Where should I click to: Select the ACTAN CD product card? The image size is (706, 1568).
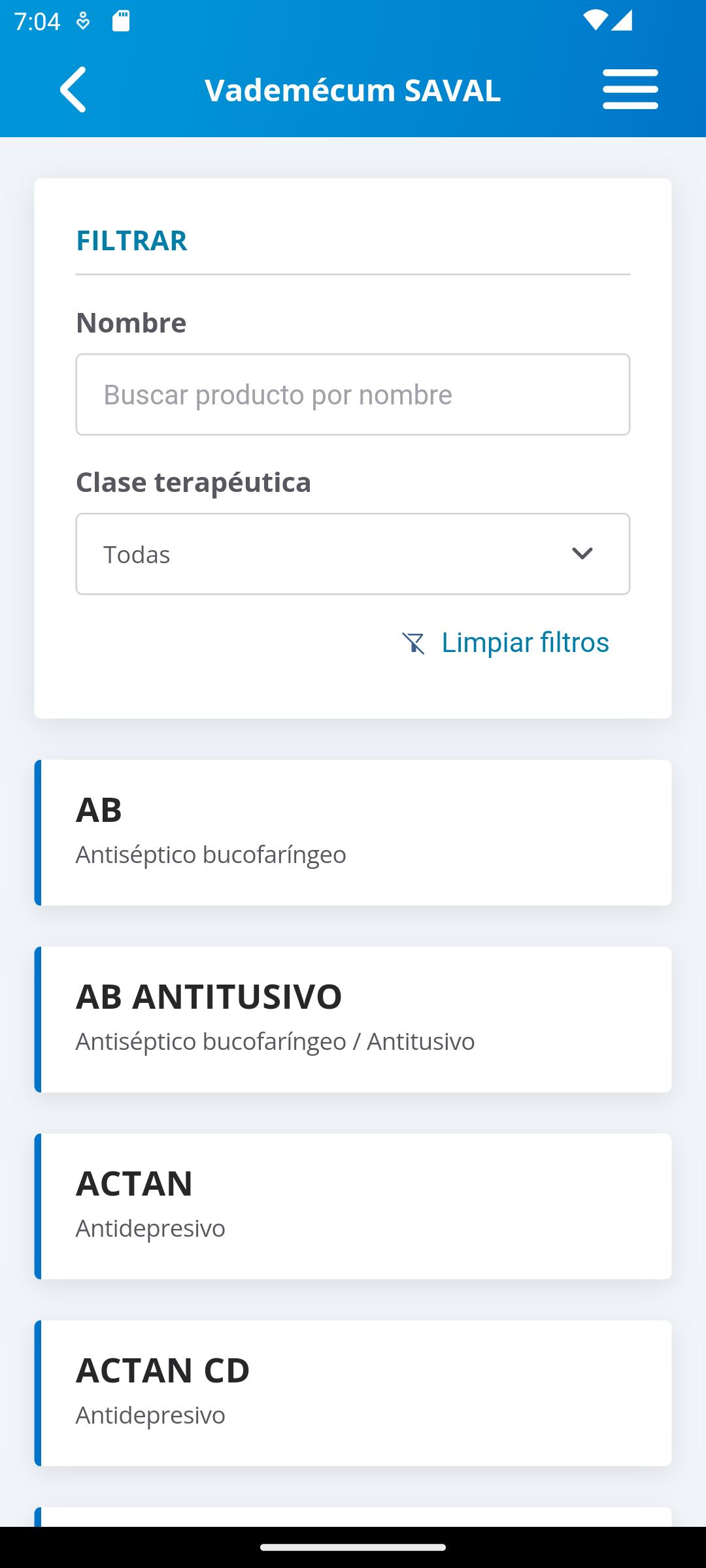tap(353, 1393)
